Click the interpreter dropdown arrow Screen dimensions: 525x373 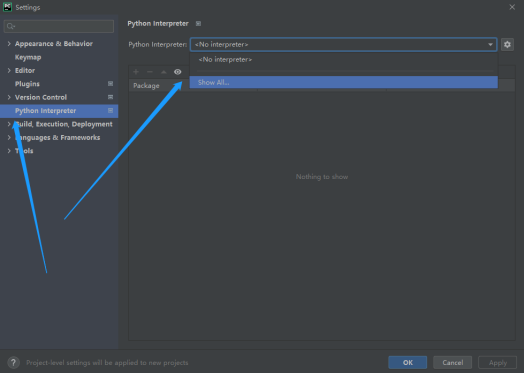tap(490, 45)
